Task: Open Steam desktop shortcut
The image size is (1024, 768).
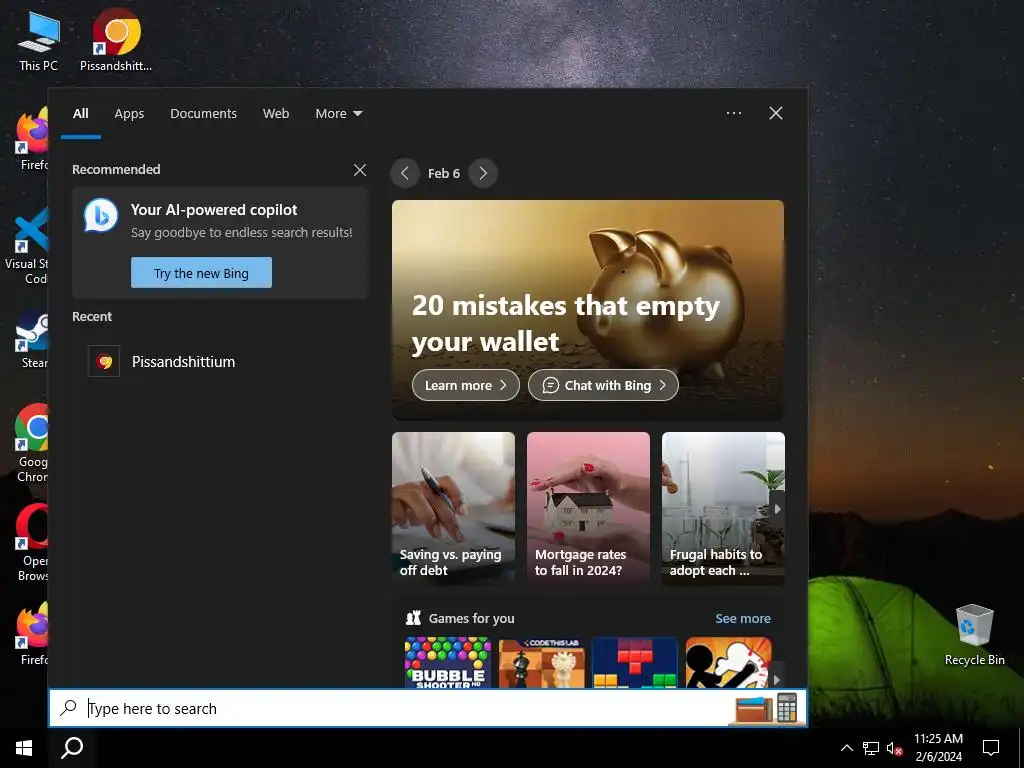Action: pos(33,340)
